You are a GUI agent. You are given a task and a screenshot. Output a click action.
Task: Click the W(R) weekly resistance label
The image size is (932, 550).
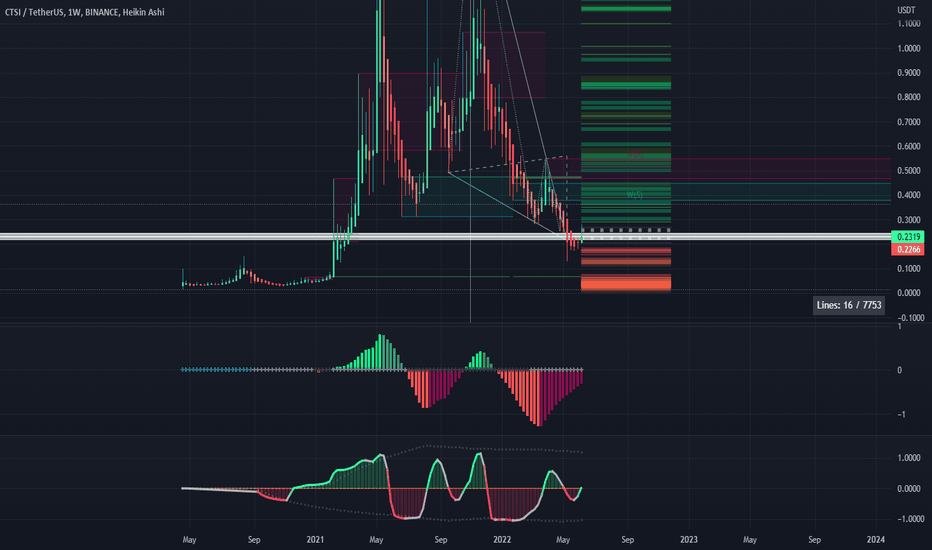(x=635, y=156)
